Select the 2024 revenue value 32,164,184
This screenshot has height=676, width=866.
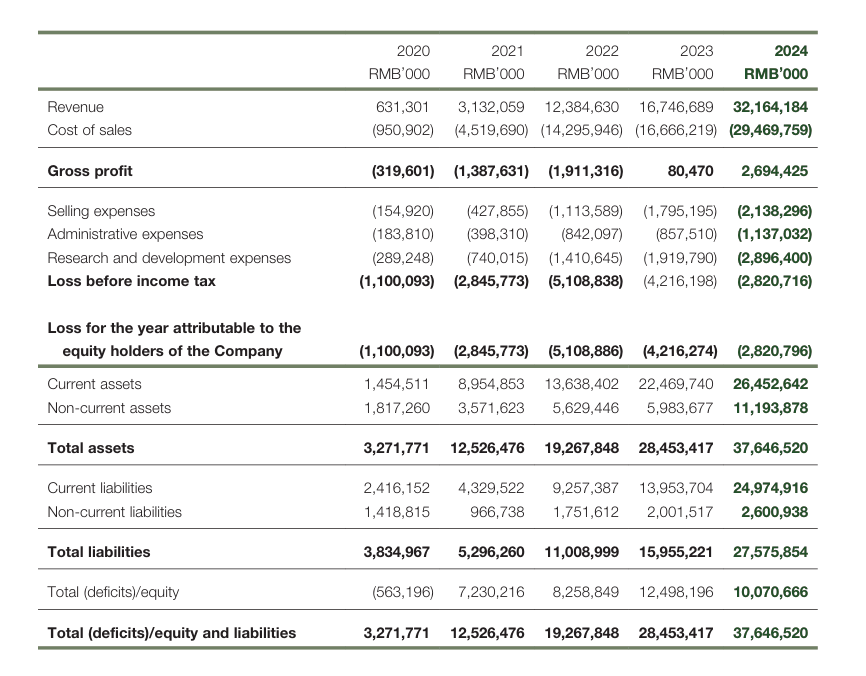coord(770,107)
